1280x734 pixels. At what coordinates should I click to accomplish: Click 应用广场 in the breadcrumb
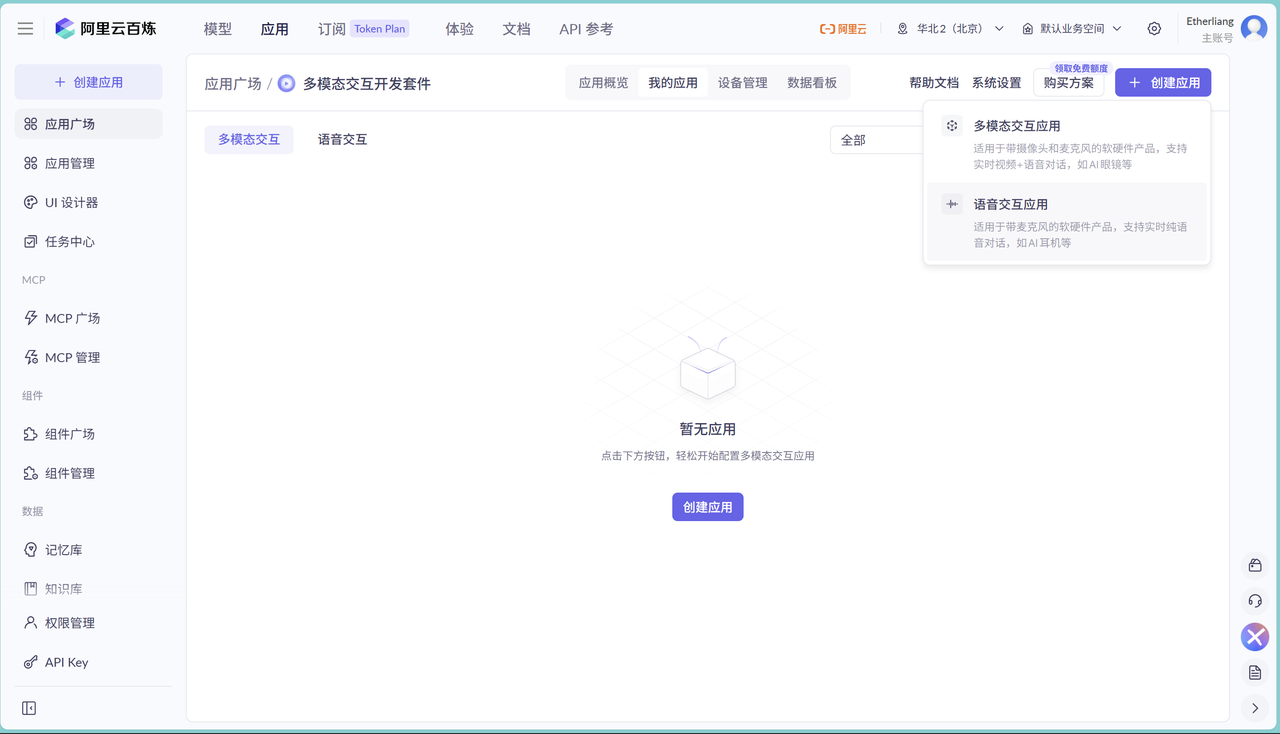(x=233, y=84)
